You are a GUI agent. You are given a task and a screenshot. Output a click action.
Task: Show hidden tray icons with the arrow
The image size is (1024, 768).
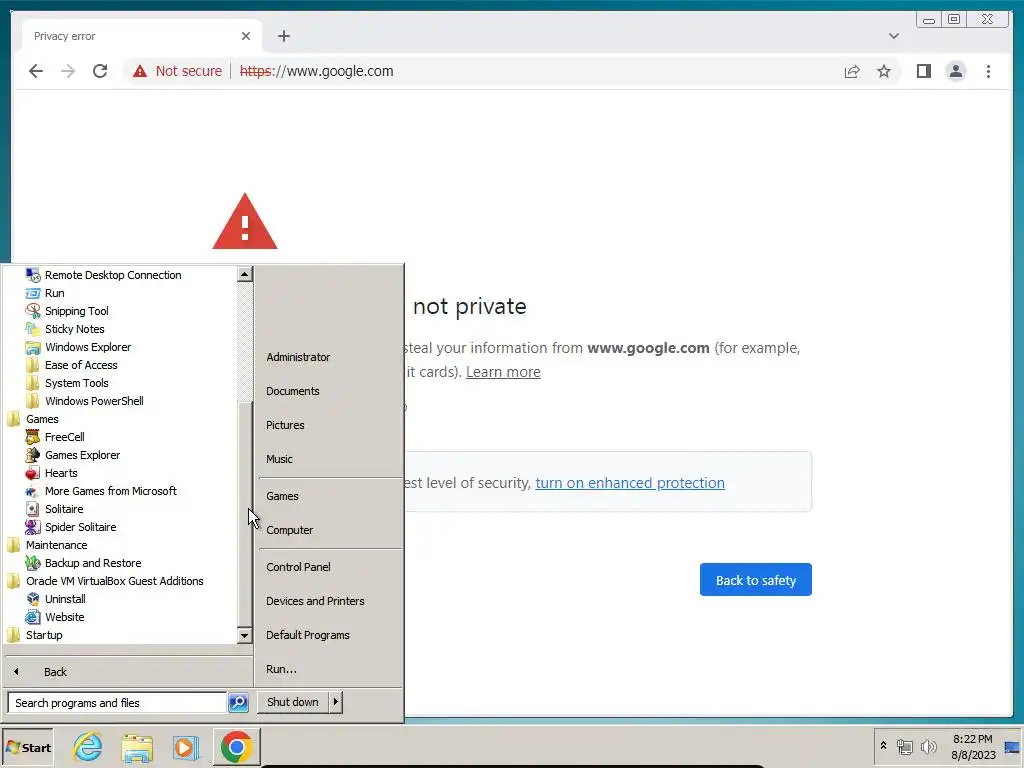coord(883,745)
